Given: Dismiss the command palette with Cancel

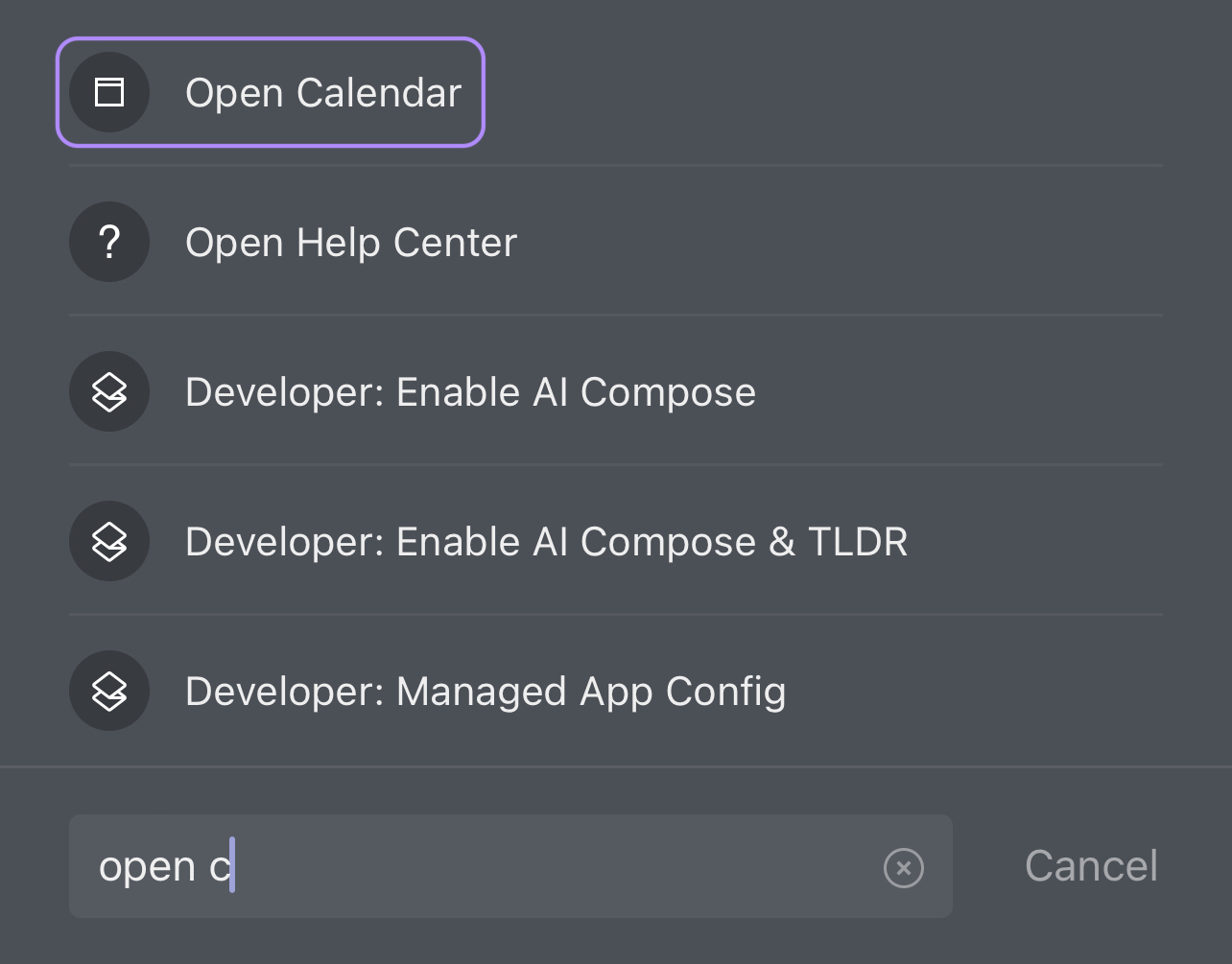Looking at the screenshot, I should [1091, 866].
